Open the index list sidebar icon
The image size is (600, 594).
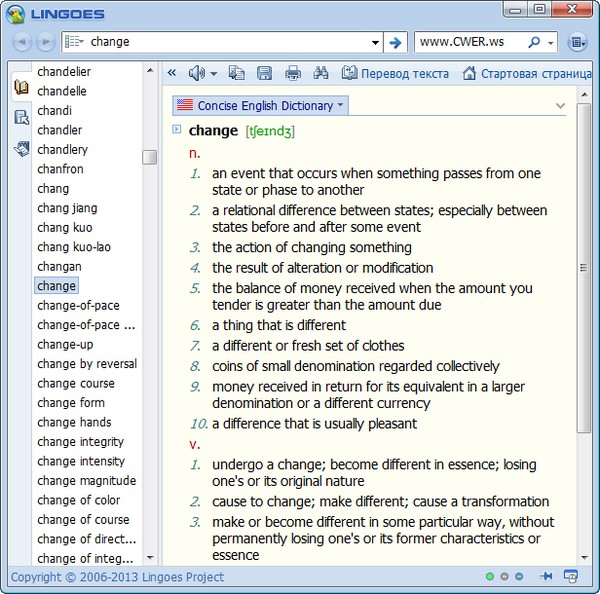click(21, 117)
